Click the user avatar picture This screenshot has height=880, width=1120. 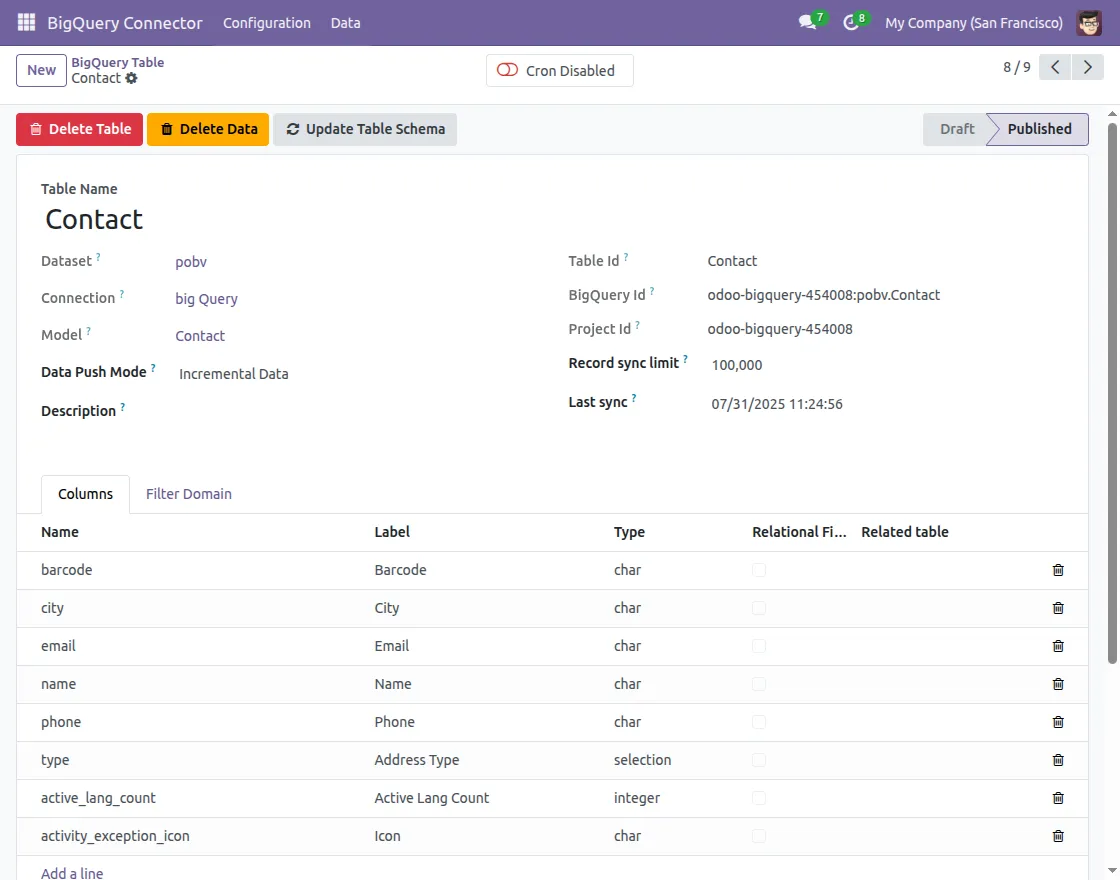point(1089,22)
